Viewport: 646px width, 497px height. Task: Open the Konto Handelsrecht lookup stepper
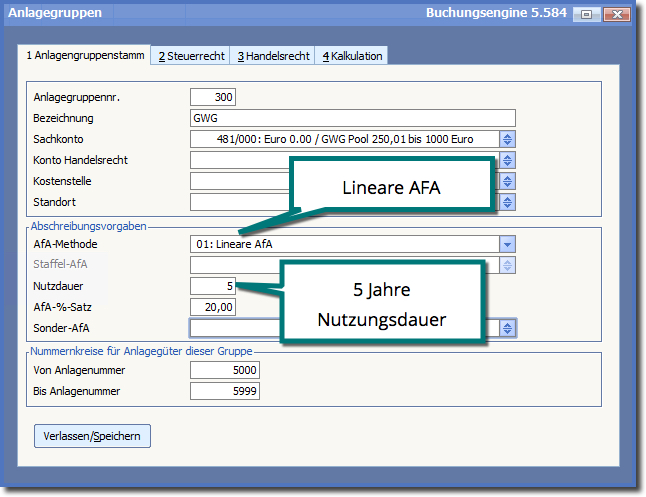point(507,160)
